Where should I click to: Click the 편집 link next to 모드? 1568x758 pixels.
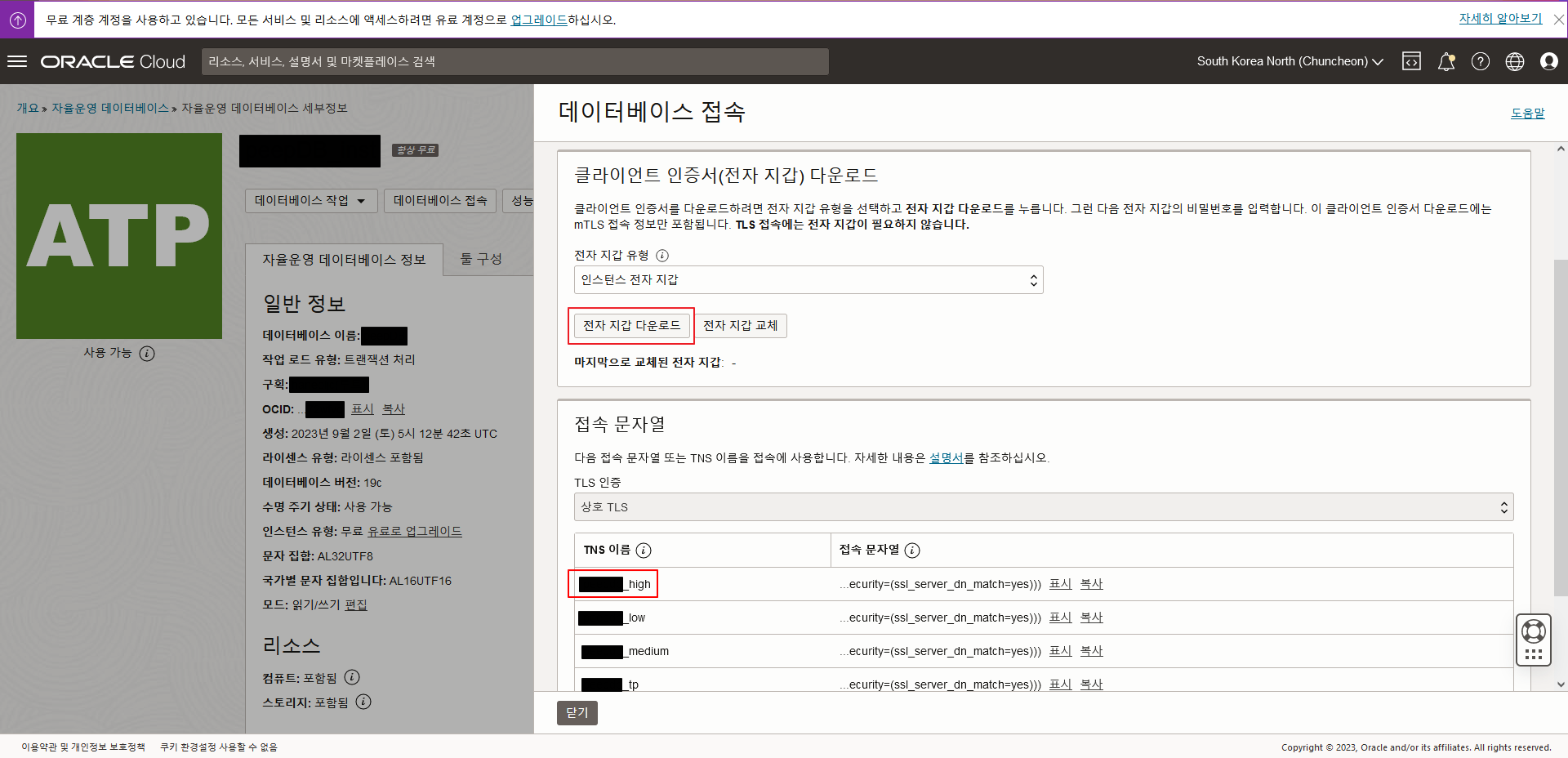(x=356, y=605)
